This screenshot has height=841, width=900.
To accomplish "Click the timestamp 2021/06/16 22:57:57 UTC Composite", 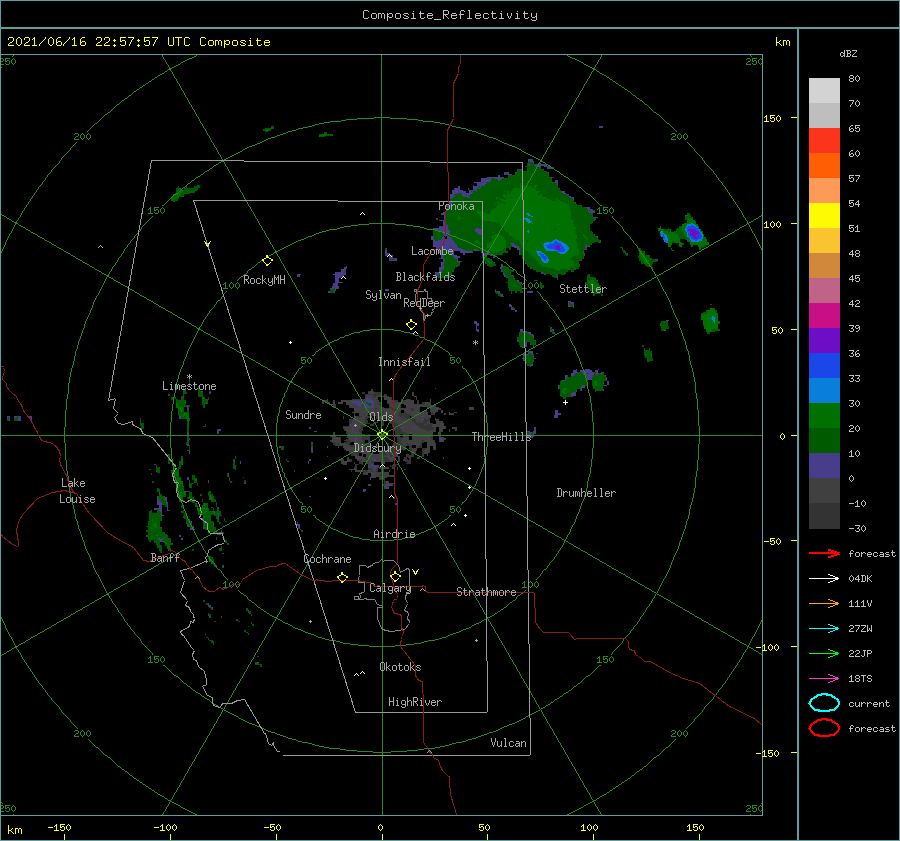I will [138, 42].
